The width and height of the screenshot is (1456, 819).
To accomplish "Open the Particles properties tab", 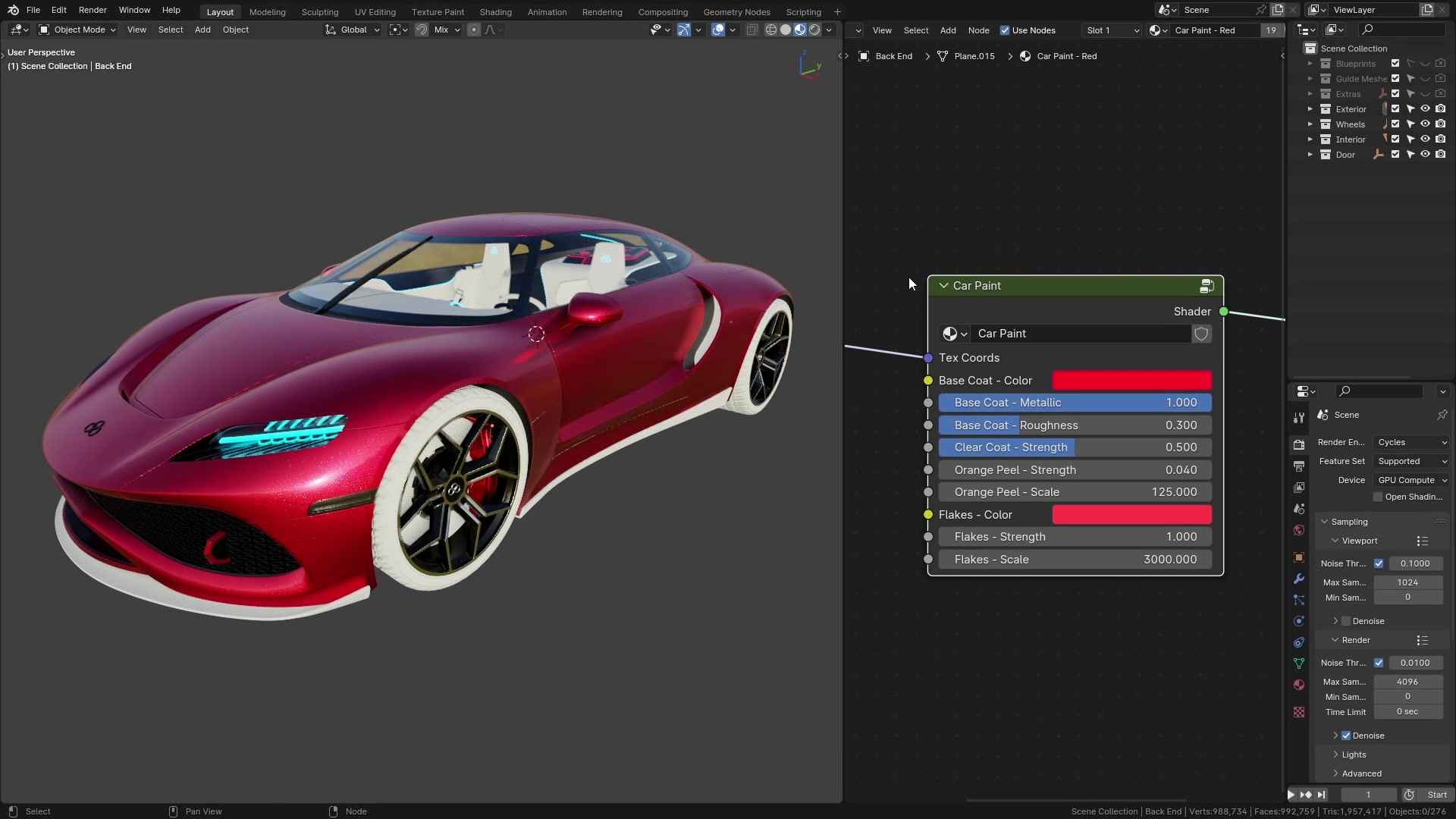I will [x=1299, y=600].
